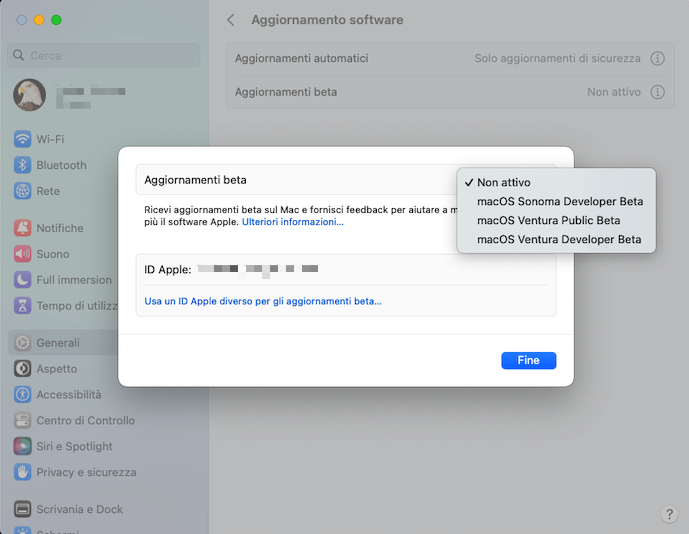Viewport: 689px width, 534px height.
Task: Click the yellow minimize window button
Action: click(x=39, y=20)
